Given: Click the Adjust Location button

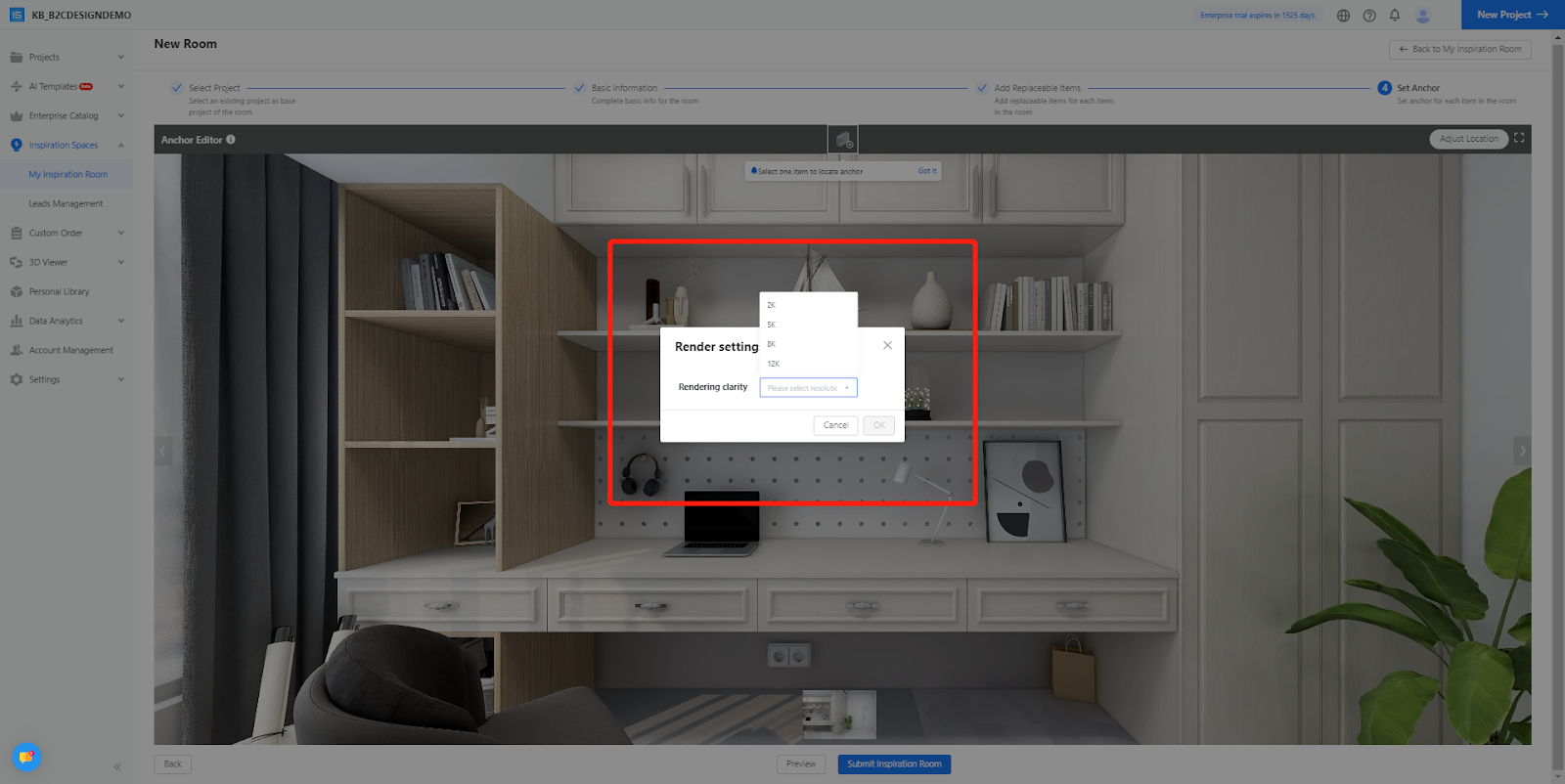Looking at the screenshot, I should click(1468, 139).
